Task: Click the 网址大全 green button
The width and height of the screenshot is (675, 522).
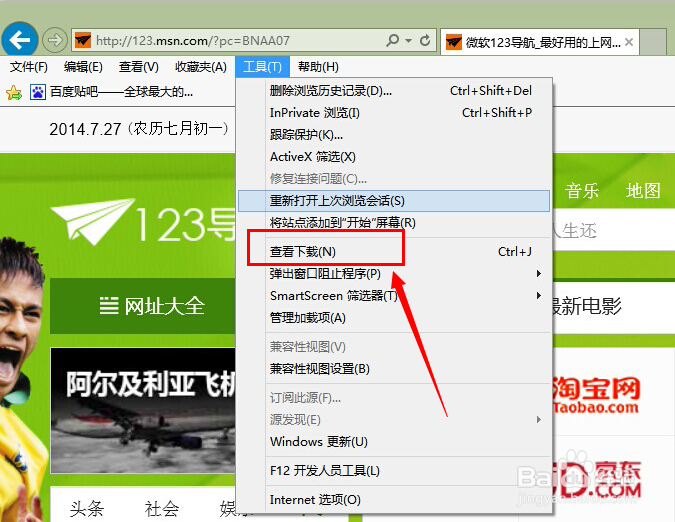Action: (x=143, y=306)
